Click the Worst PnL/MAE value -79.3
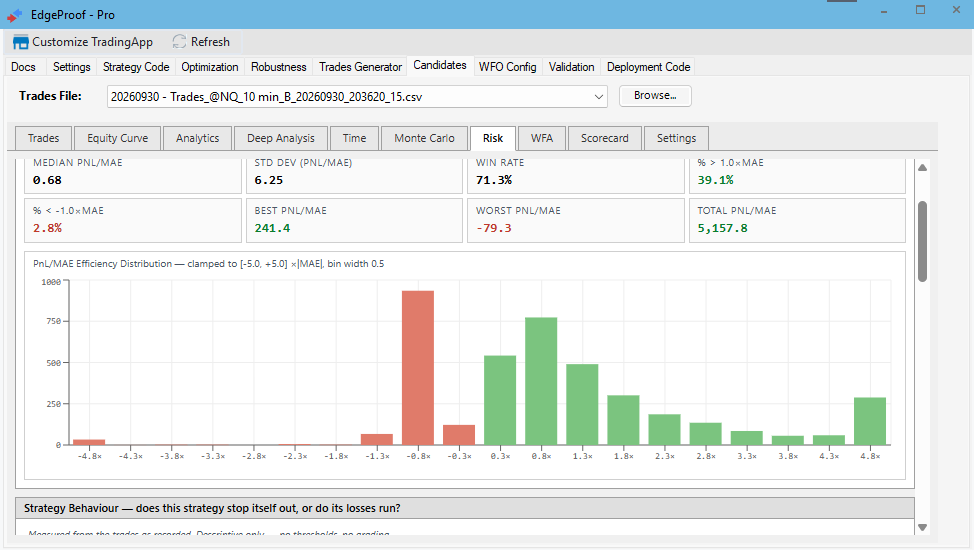This screenshot has width=974, height=550. pos(494,228)
